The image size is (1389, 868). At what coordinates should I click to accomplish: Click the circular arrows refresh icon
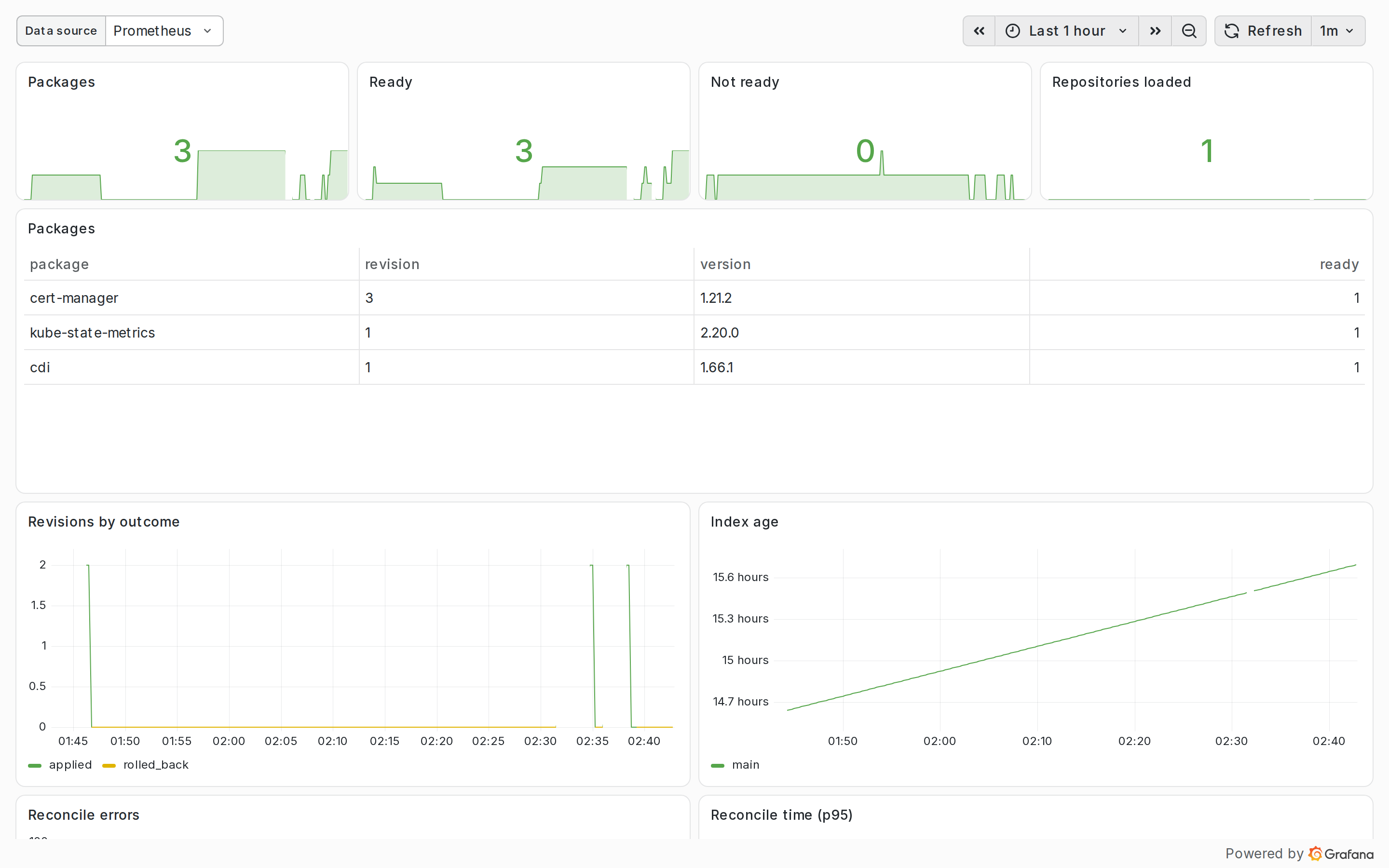pos(1231,31)
